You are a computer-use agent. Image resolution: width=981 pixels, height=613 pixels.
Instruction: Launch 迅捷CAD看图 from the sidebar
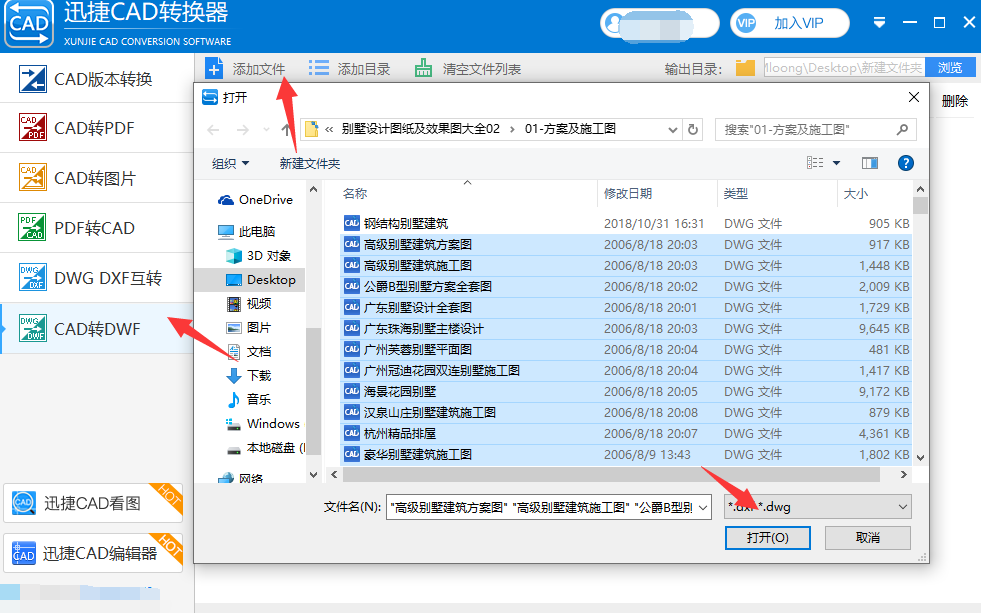pos(93,503)
